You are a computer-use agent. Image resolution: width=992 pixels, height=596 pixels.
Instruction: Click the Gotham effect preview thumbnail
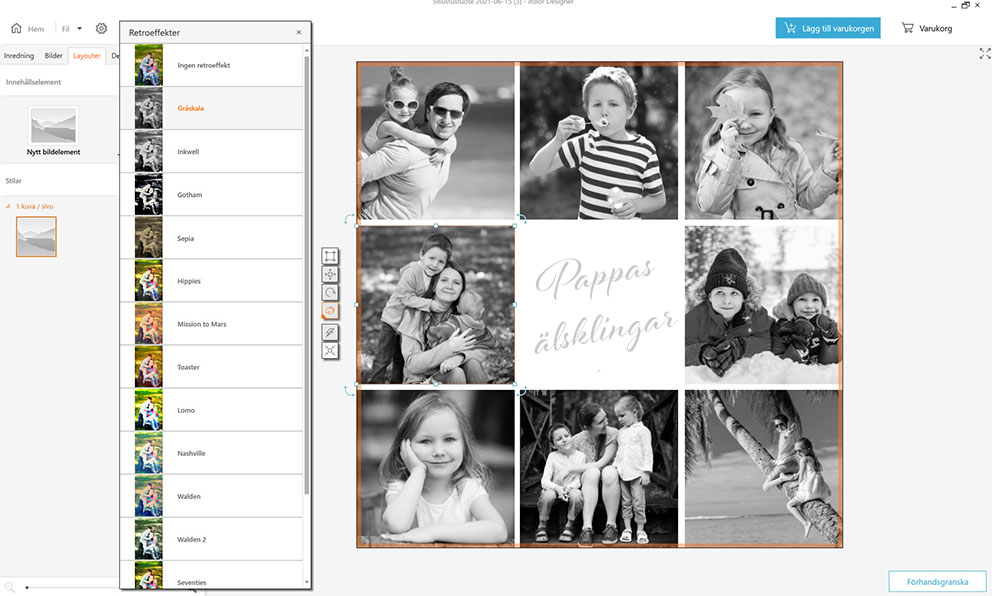[x=149, y=195]
